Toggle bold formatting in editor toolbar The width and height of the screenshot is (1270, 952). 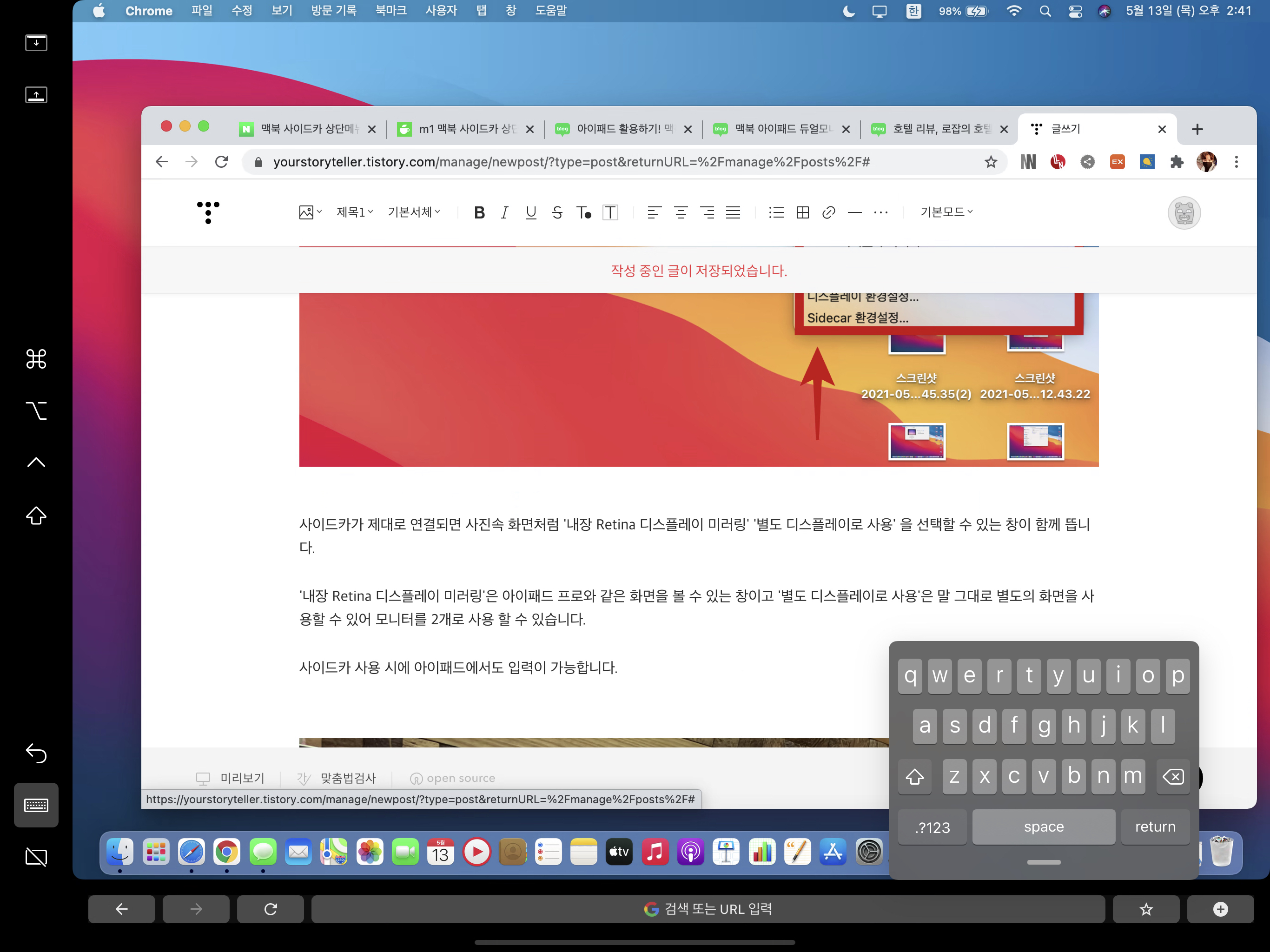click(x=479, y=212)
